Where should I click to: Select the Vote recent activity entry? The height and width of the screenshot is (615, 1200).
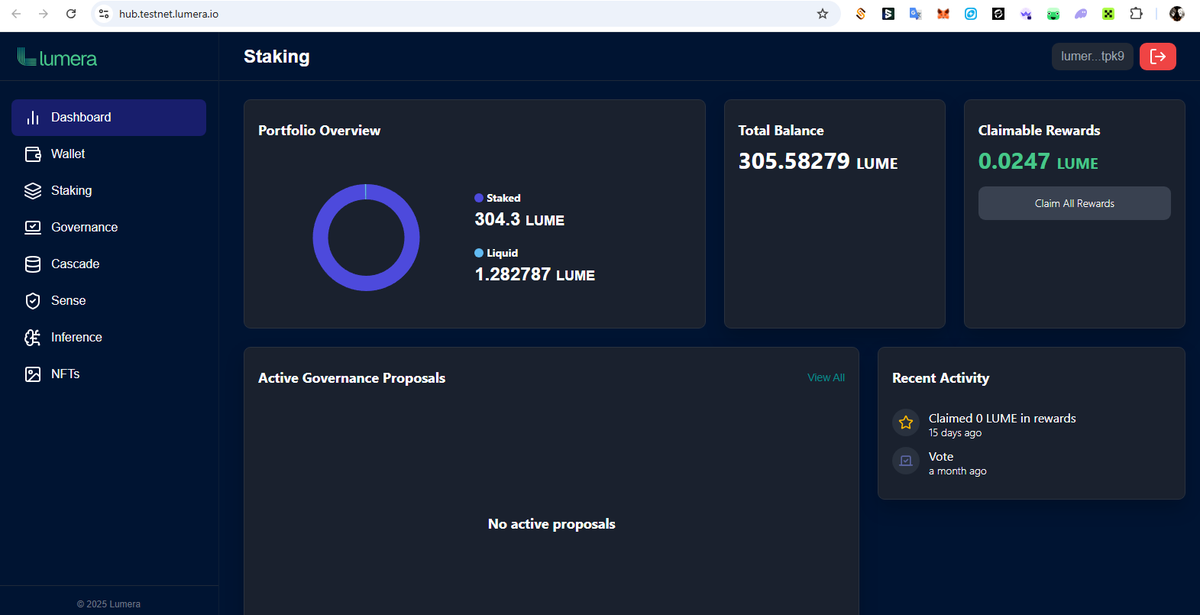[941, 456]
